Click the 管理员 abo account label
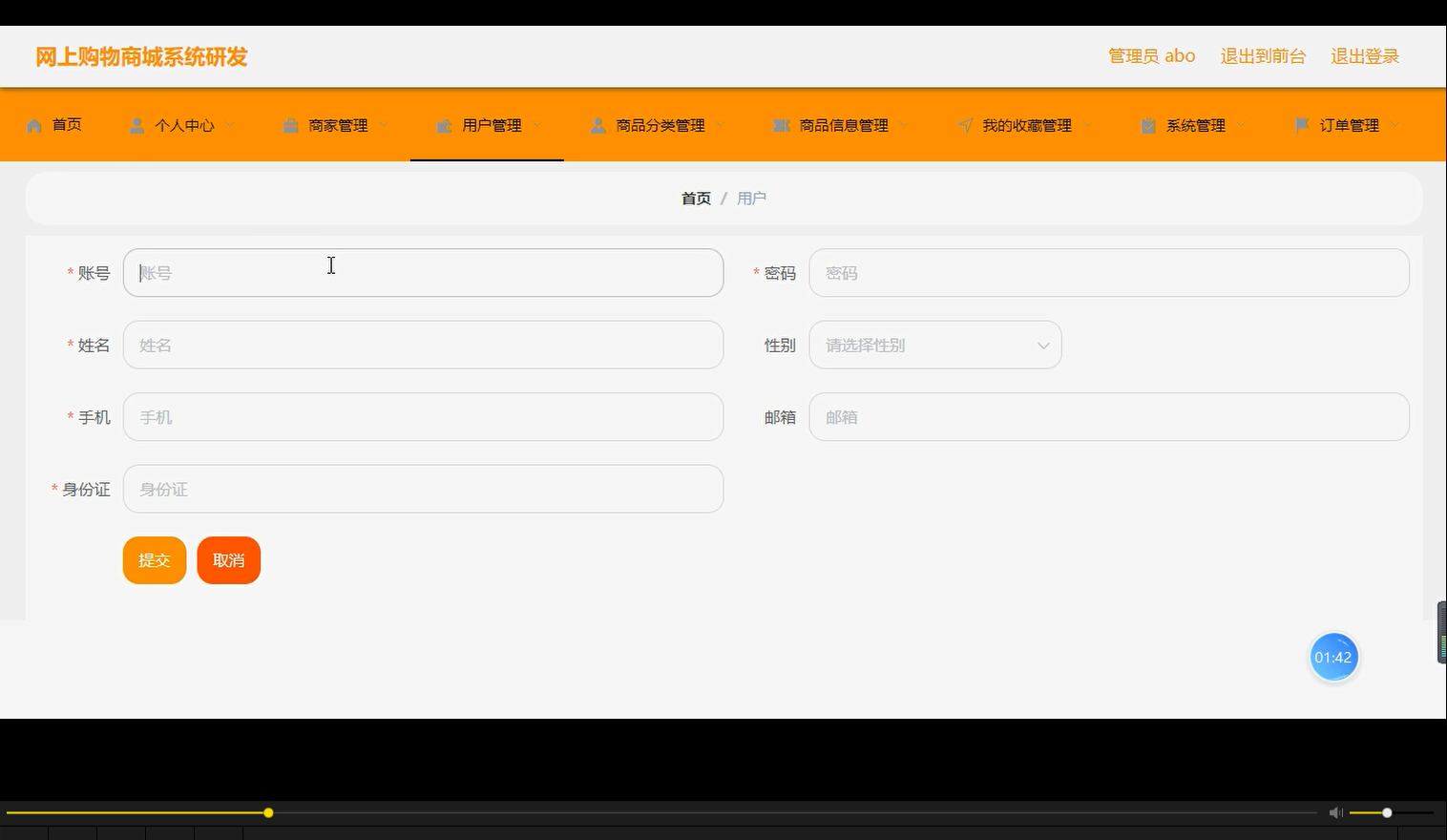The width and height of the screenshot is (1447, 840). coord(1151,56)
